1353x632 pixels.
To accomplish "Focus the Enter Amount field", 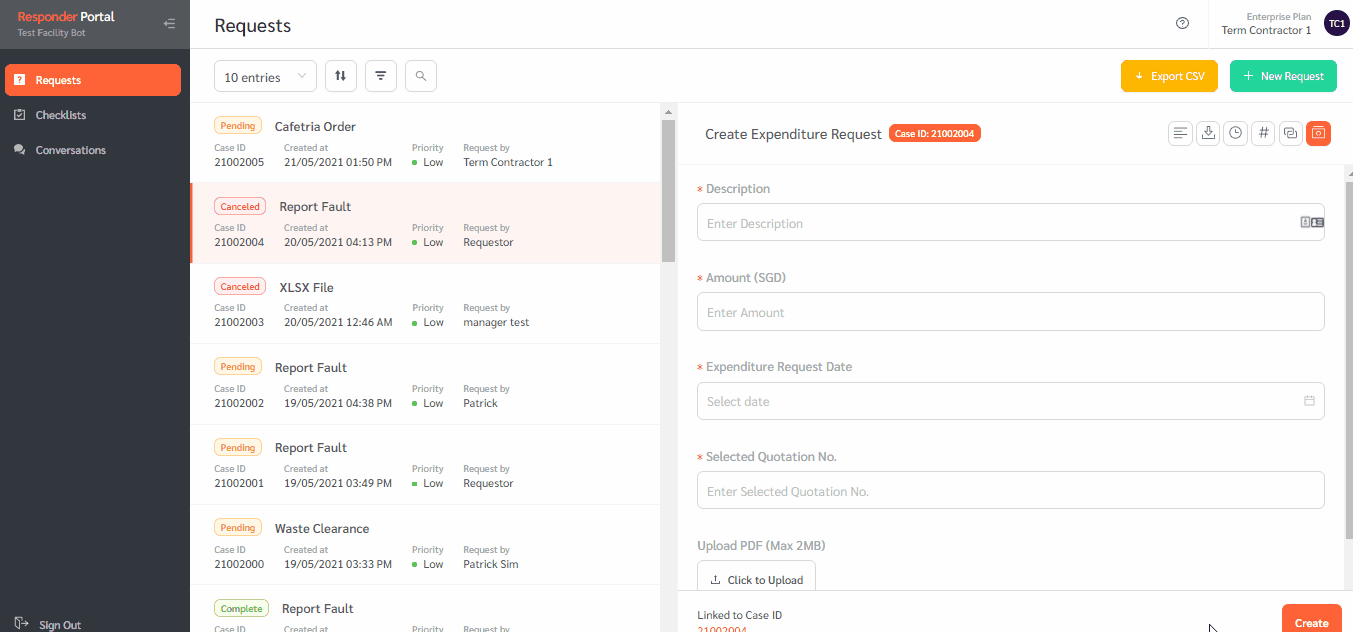I will pos(1010,311).
